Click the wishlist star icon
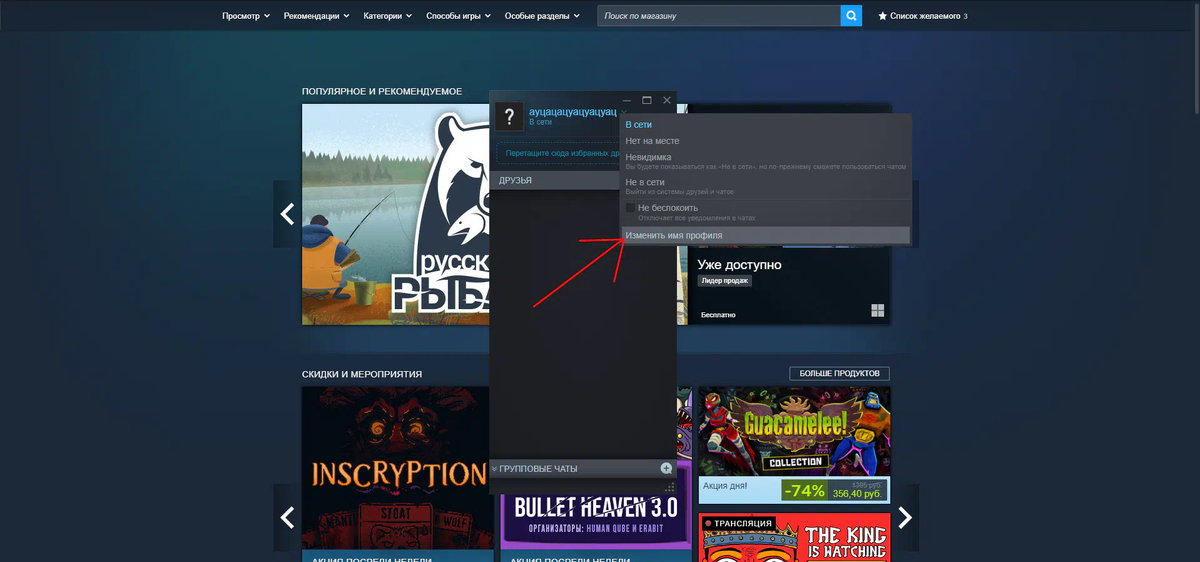 click(882, 16)
